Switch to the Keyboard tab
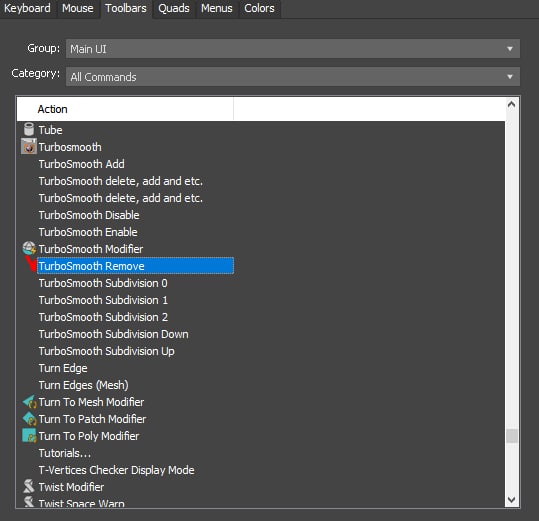Screen dimensions: 539x521 pos(27,8)
